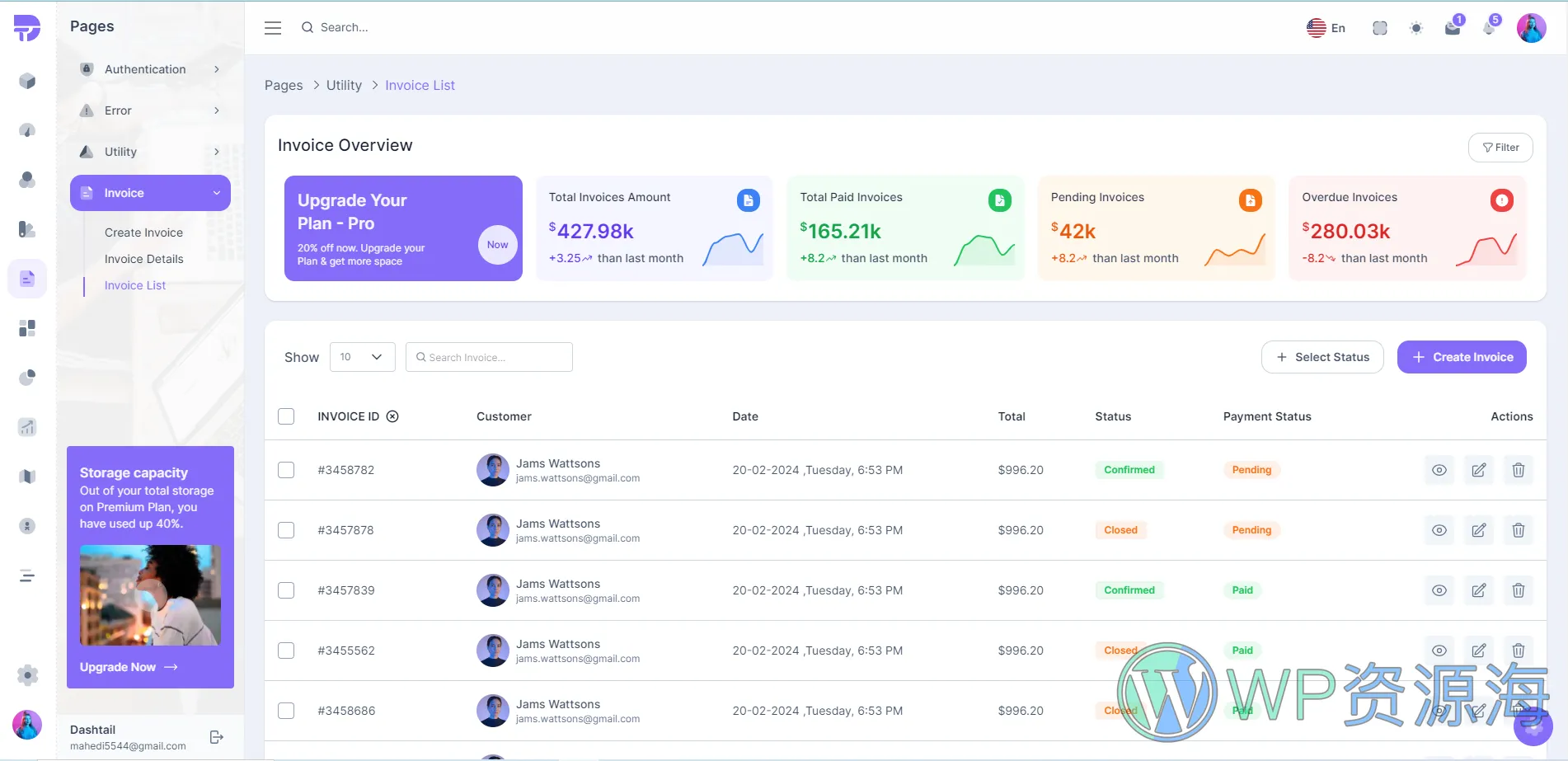Expand the Authentication sidebar menu
The image size is (1568, 761).
pos(150,69)
